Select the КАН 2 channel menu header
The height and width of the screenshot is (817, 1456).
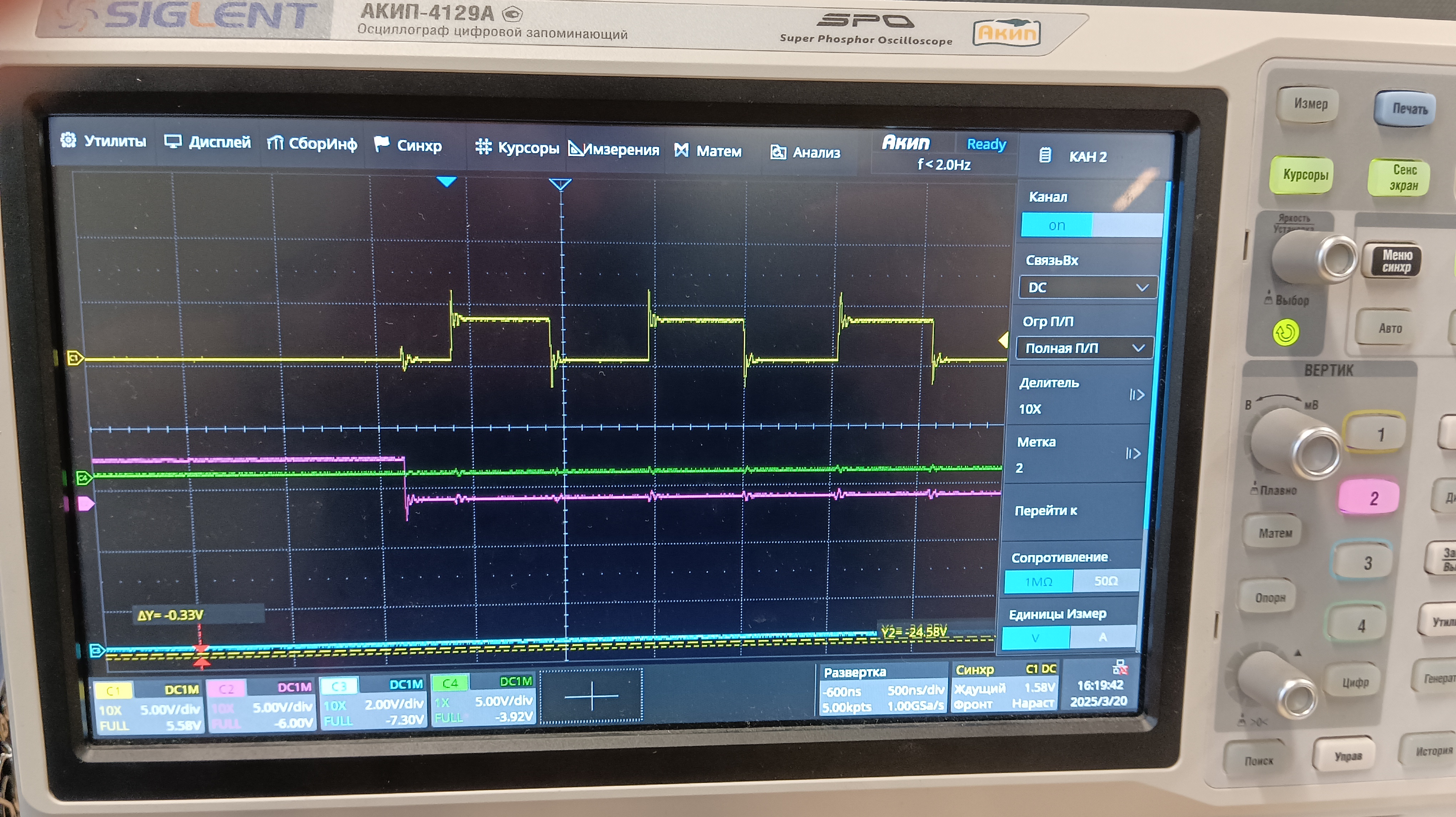coord(1086,157)
